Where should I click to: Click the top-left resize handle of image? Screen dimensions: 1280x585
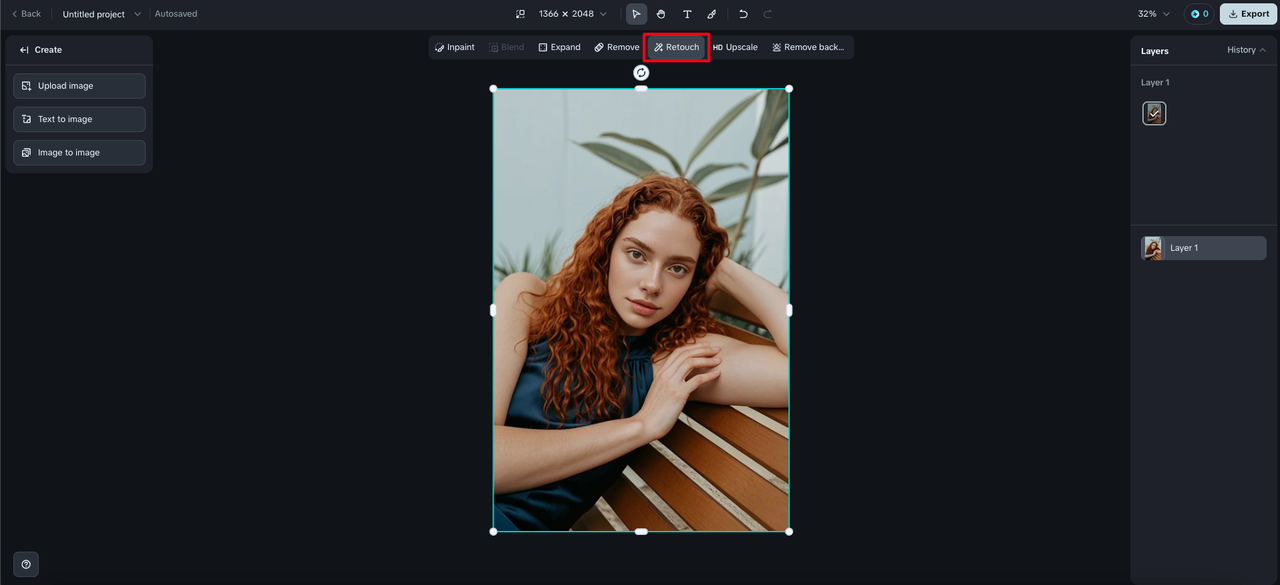pos(493,89)
